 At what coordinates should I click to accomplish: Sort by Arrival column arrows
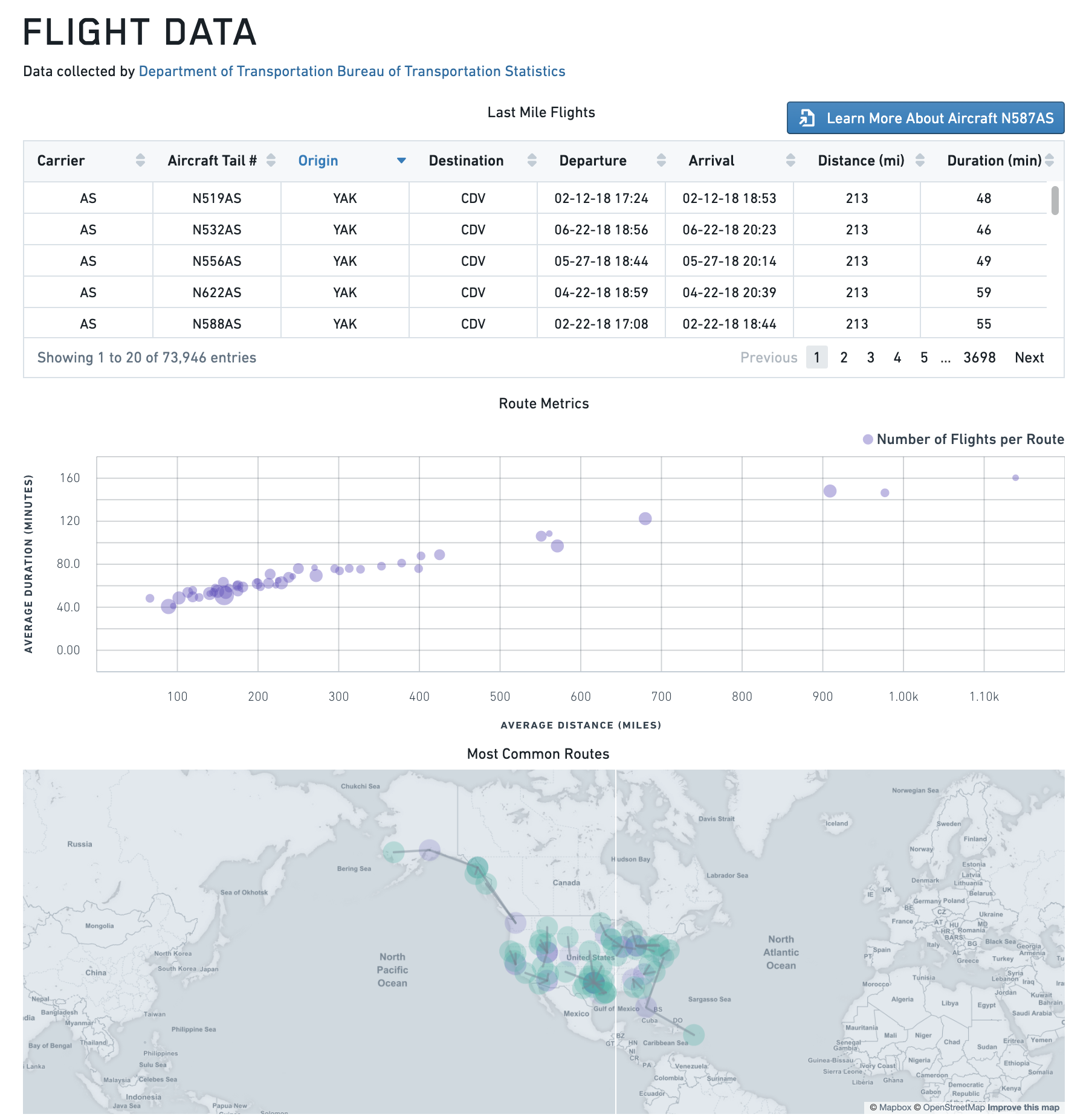tap(790, 160)
